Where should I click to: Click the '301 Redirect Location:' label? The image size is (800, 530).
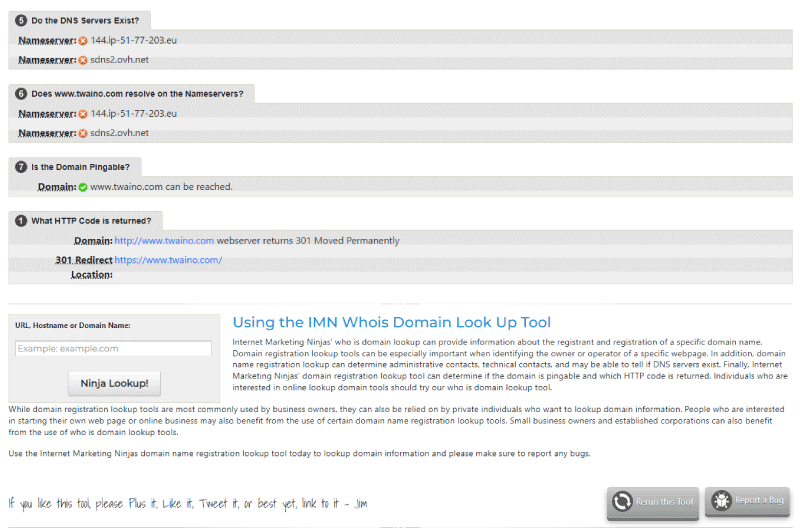pos(84,267)
